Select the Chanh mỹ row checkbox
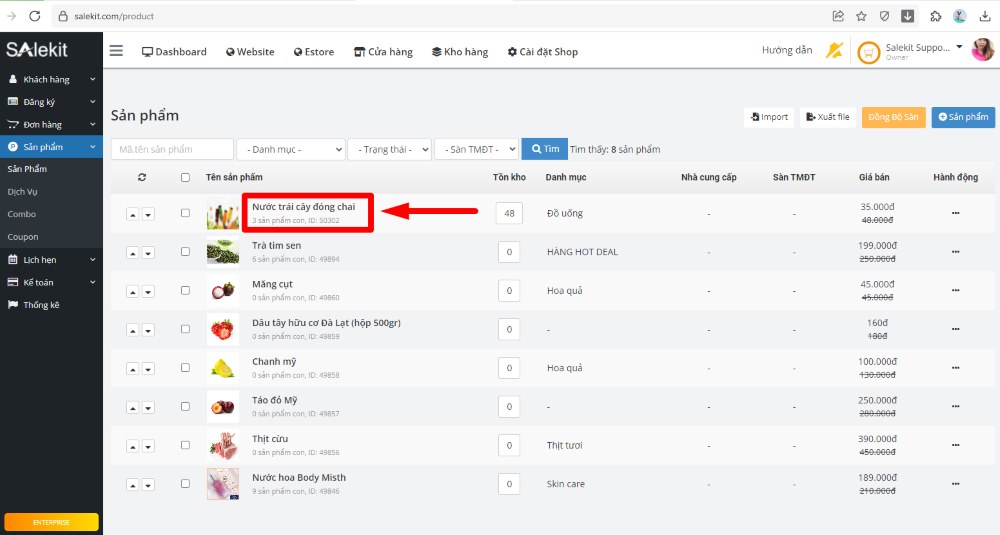 pos(185,368)
